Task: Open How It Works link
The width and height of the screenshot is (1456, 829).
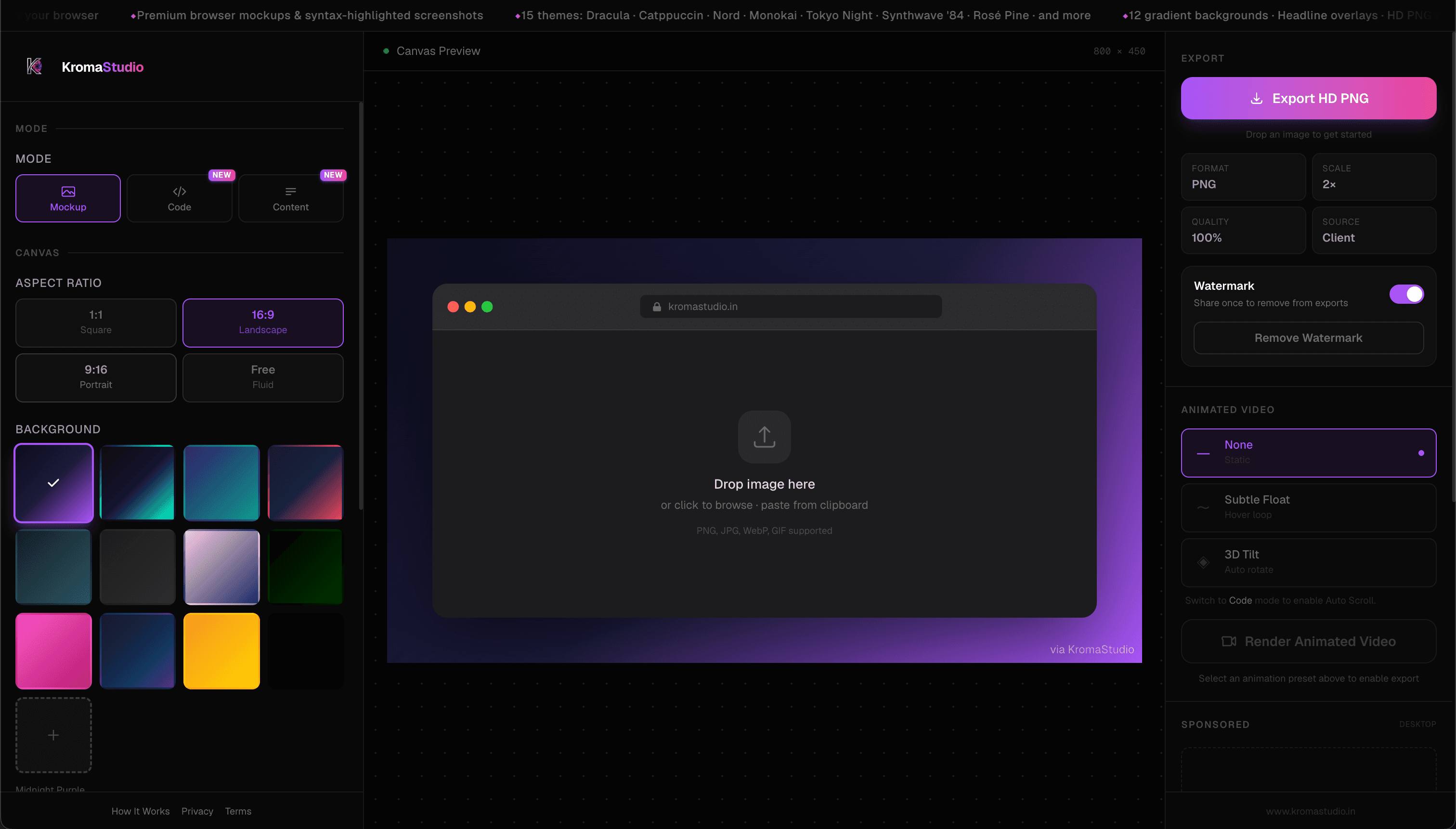Action: pyautogui.click(x=141, y=811)
